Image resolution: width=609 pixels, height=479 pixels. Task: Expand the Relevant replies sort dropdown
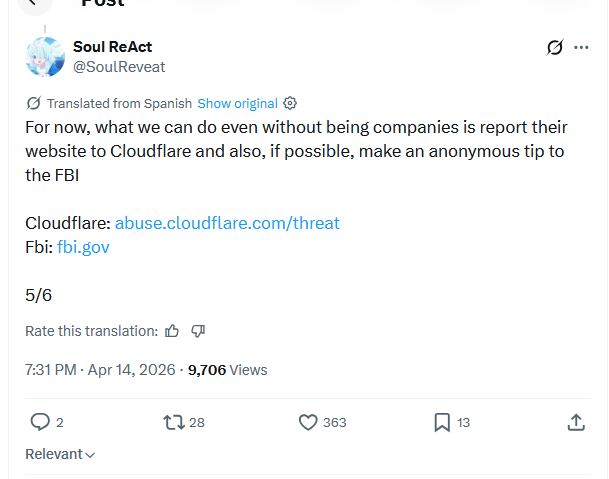tap(60, 454)
